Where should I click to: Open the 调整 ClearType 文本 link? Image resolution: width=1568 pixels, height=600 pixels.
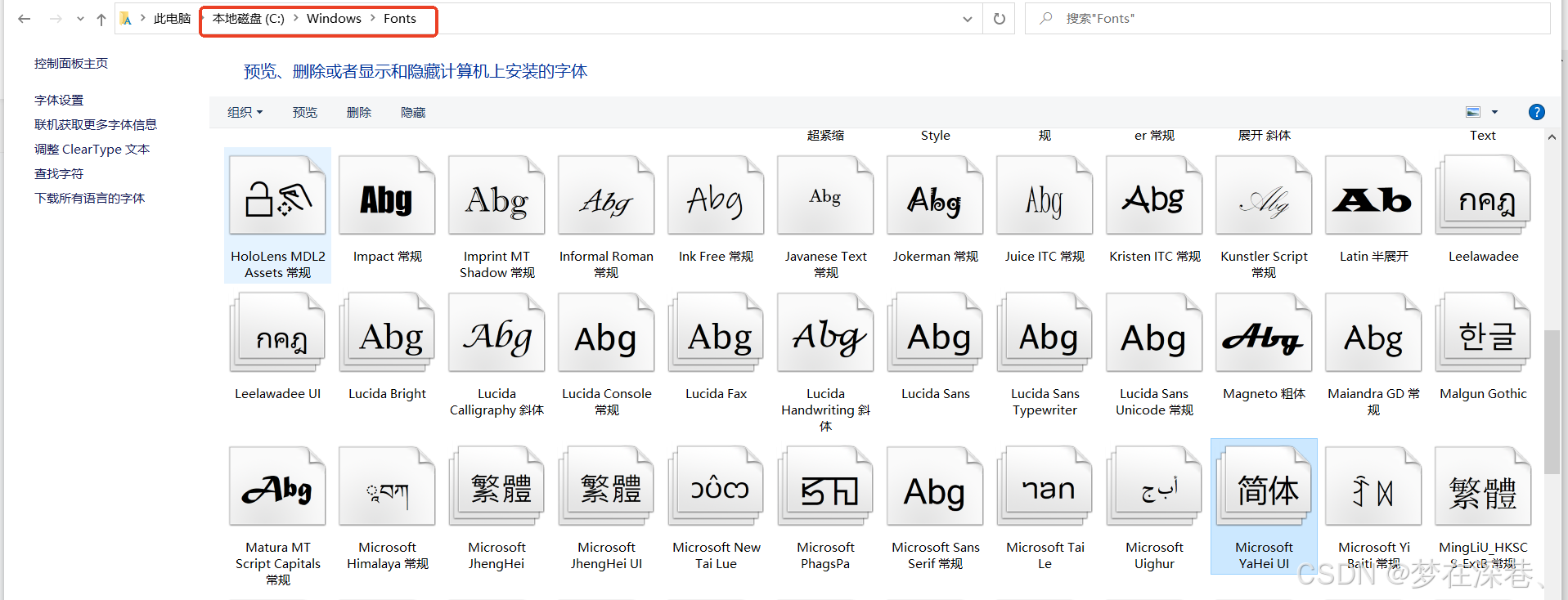point(92,149)
